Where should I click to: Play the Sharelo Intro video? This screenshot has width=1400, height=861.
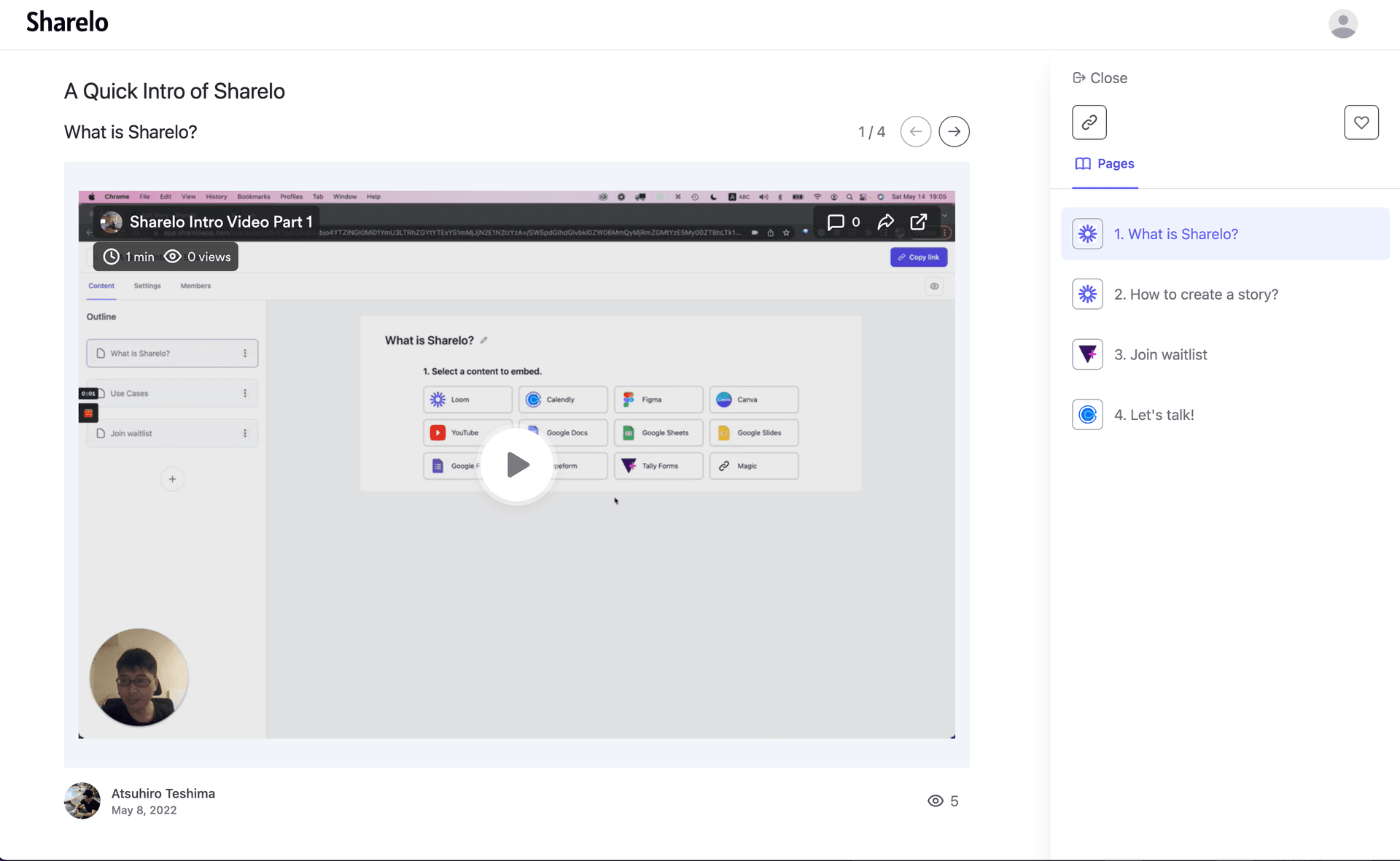pyautogui.click(x=517, y=464)
